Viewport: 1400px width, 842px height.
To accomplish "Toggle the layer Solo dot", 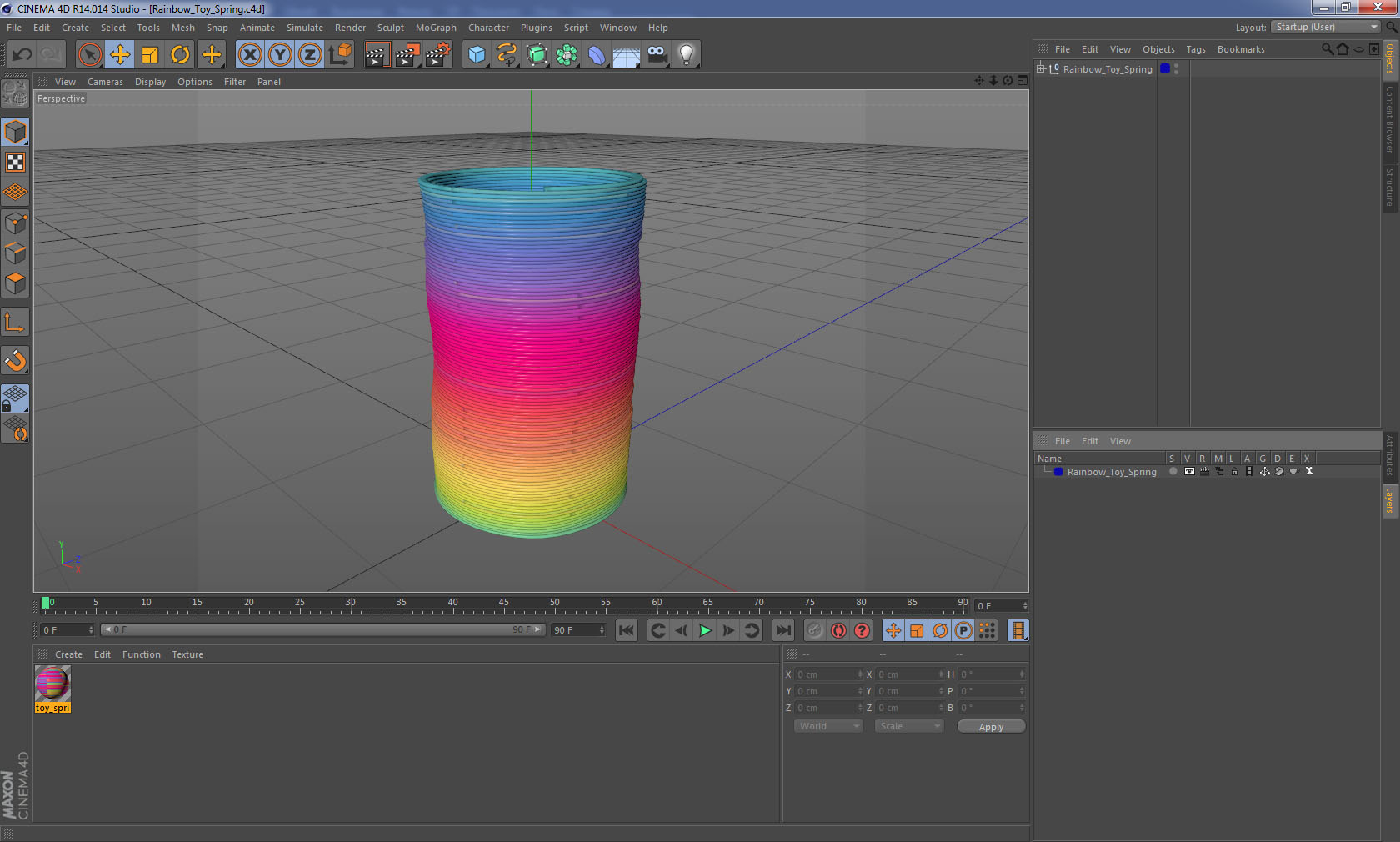I will [1173, 471].
